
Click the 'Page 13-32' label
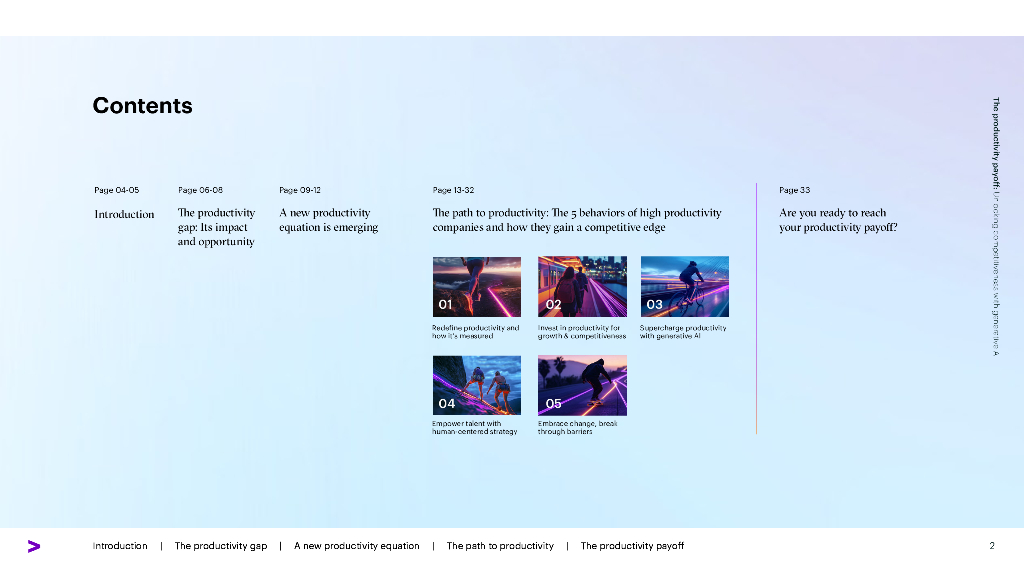pos(453,190)
